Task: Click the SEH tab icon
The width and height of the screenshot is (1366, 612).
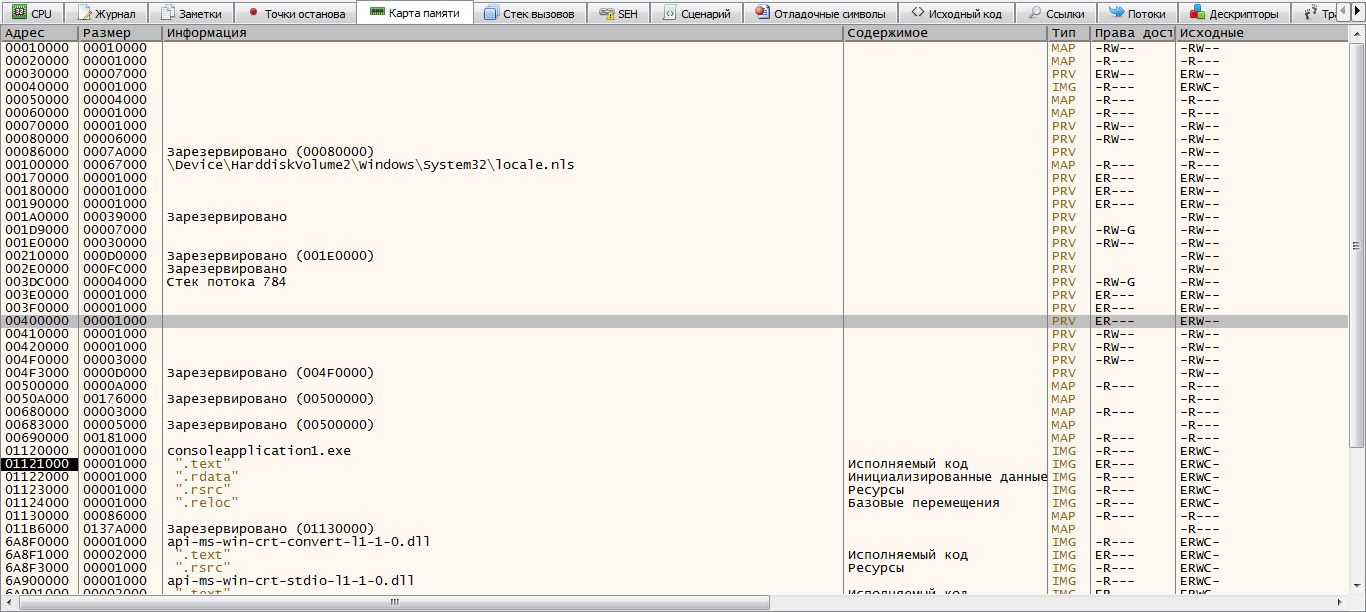Action: click(607, 14)
